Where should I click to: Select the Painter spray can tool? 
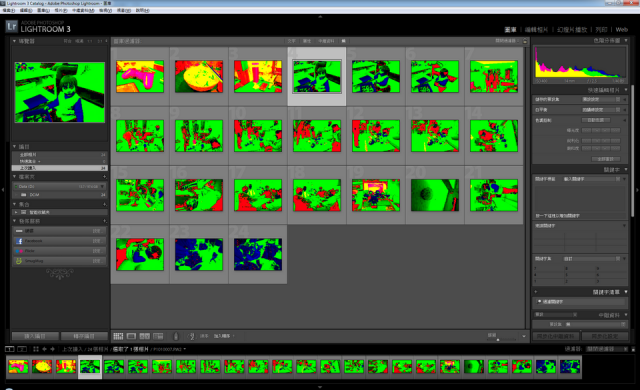(x=176, y=336)
